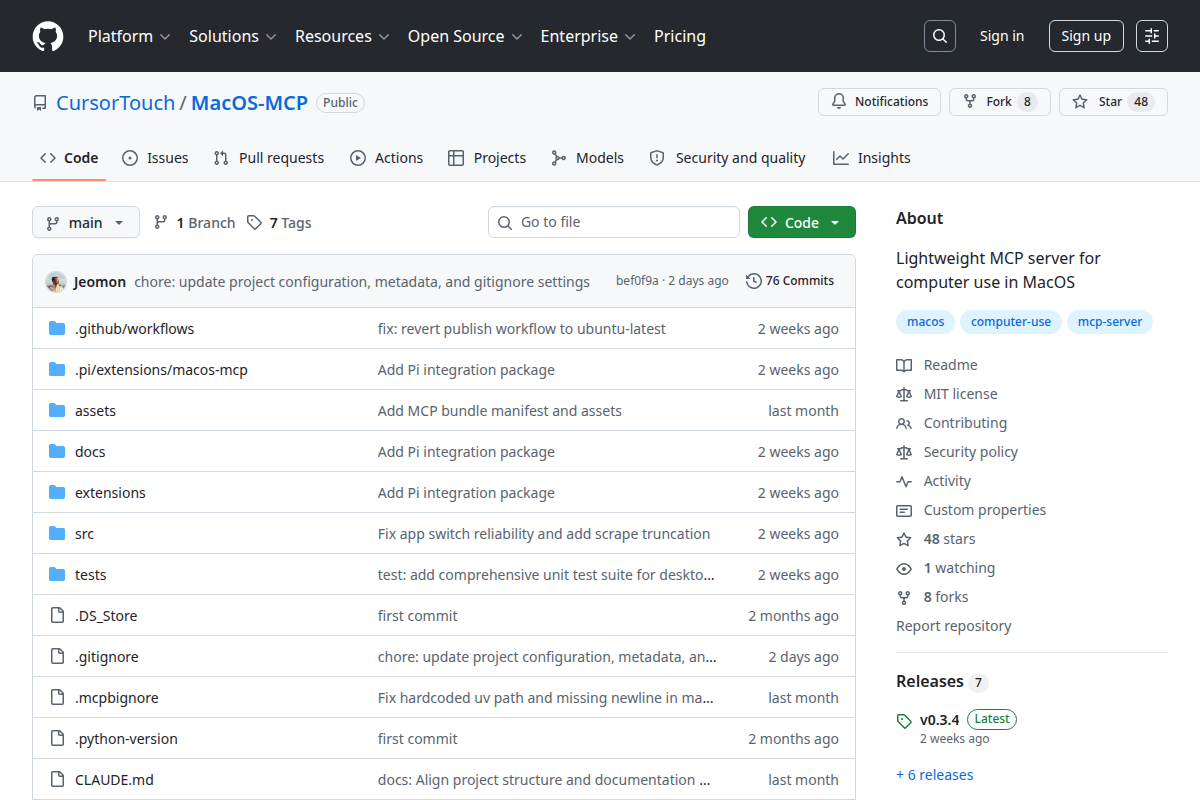
Task: Click the .github/workflows folder icon
Action: pos(57,329)
